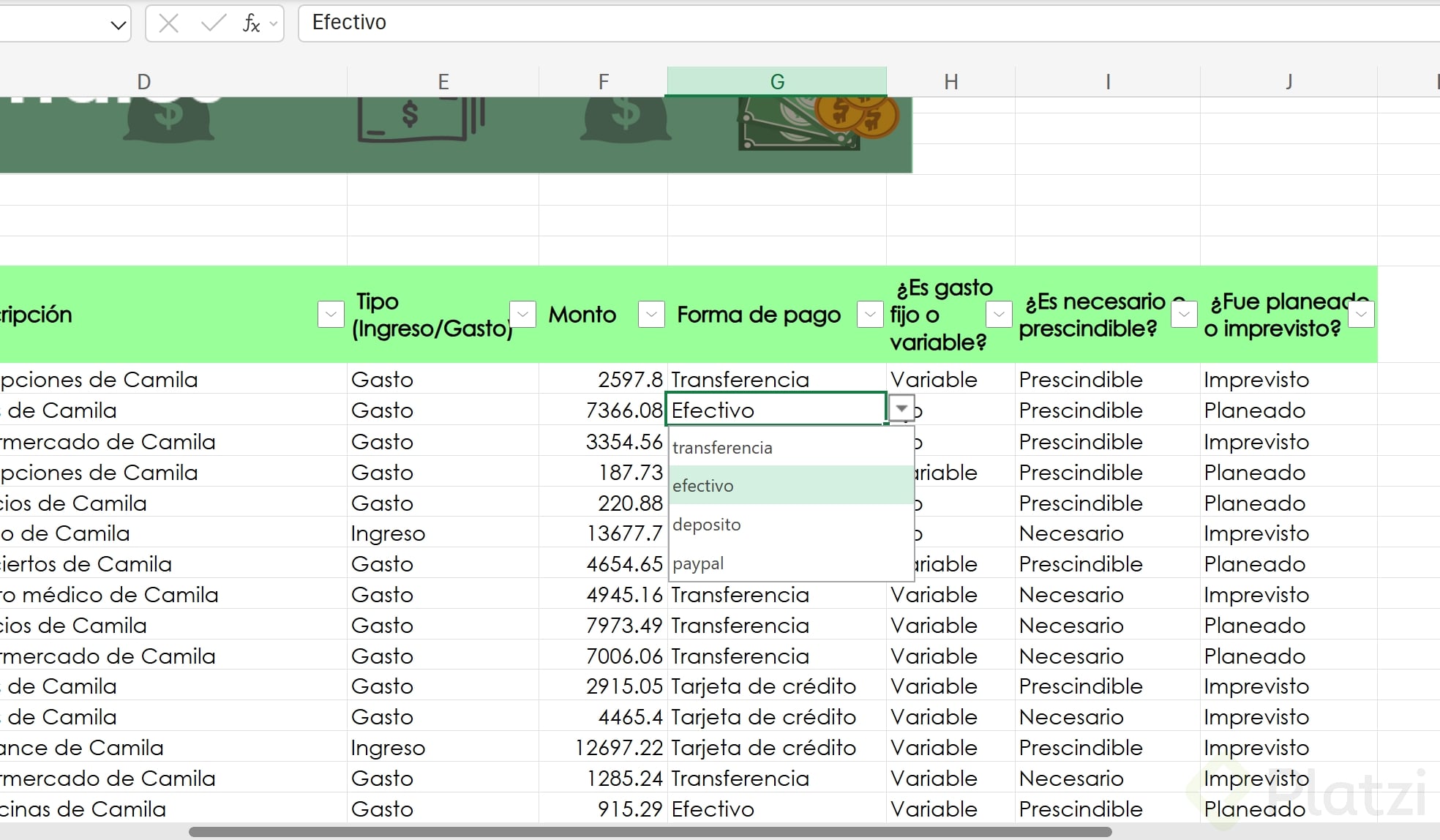Click the insert function fx icon
Screen dimensions: 1440x840
point(251,23)
